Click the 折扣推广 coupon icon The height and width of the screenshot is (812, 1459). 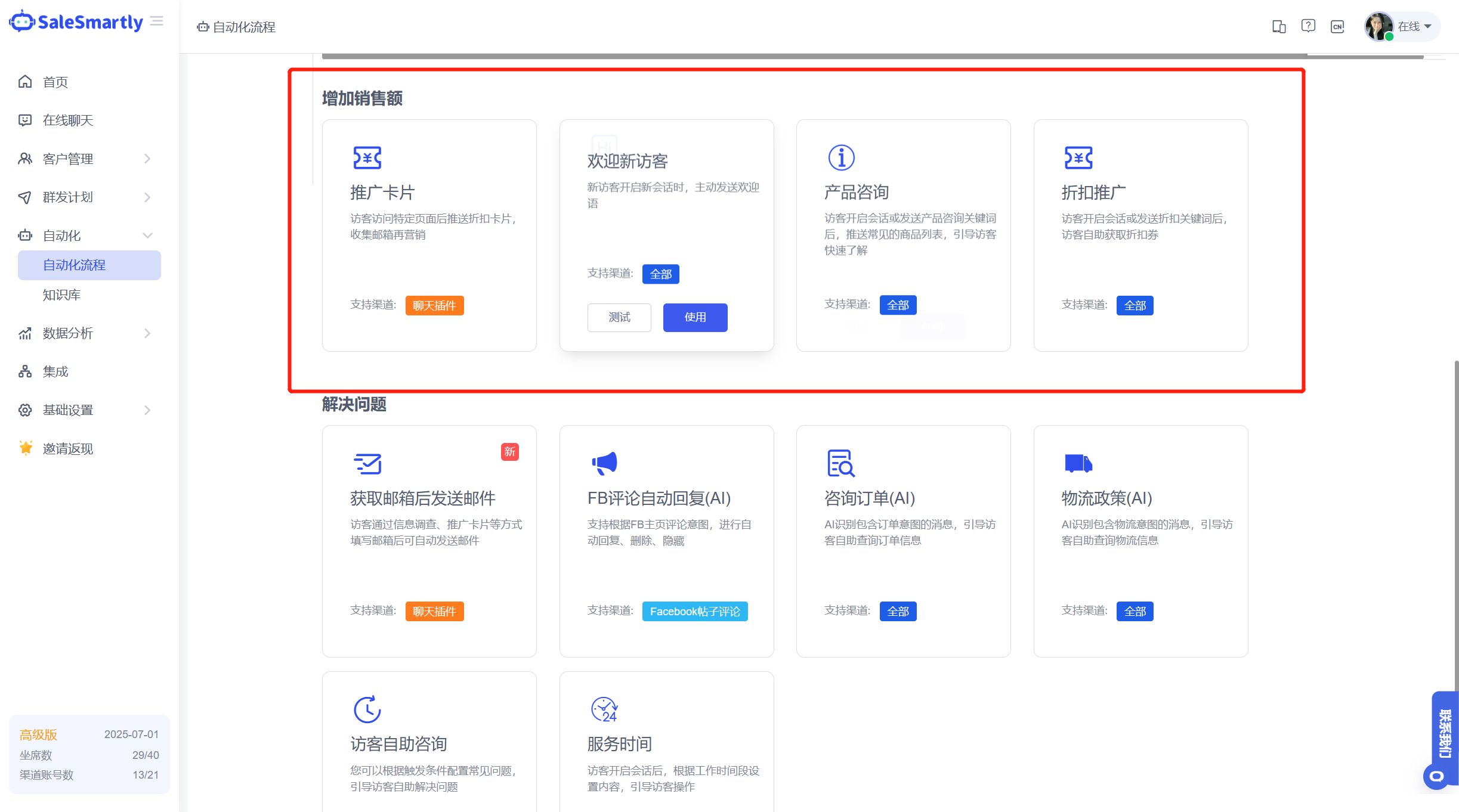click(1078, 157)
